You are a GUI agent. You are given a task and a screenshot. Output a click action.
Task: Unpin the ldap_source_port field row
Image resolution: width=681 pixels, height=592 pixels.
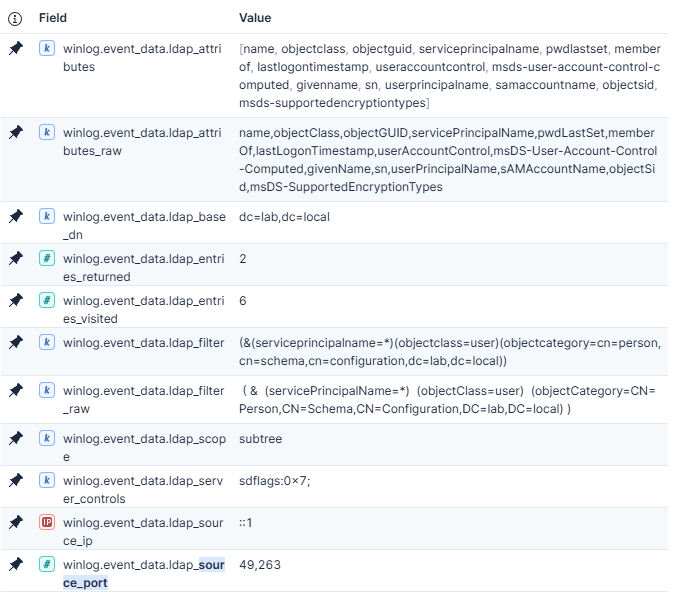click(x=16, y=564)
